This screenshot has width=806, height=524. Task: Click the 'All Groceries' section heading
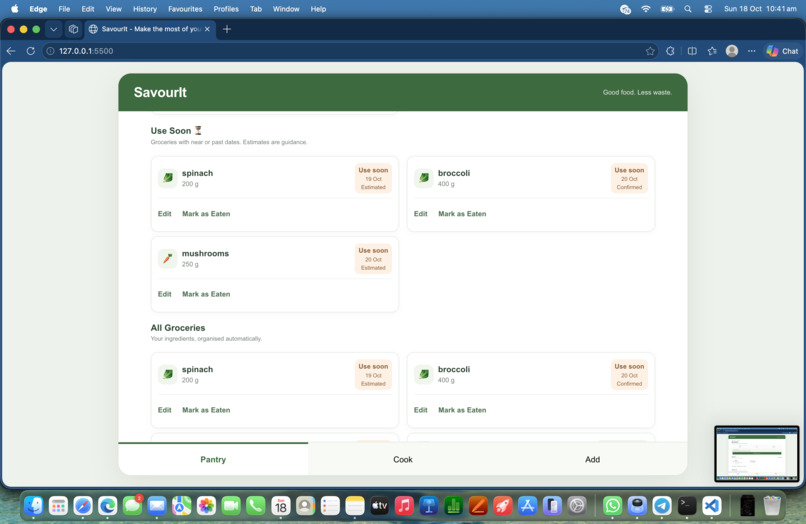click(178, 328)
